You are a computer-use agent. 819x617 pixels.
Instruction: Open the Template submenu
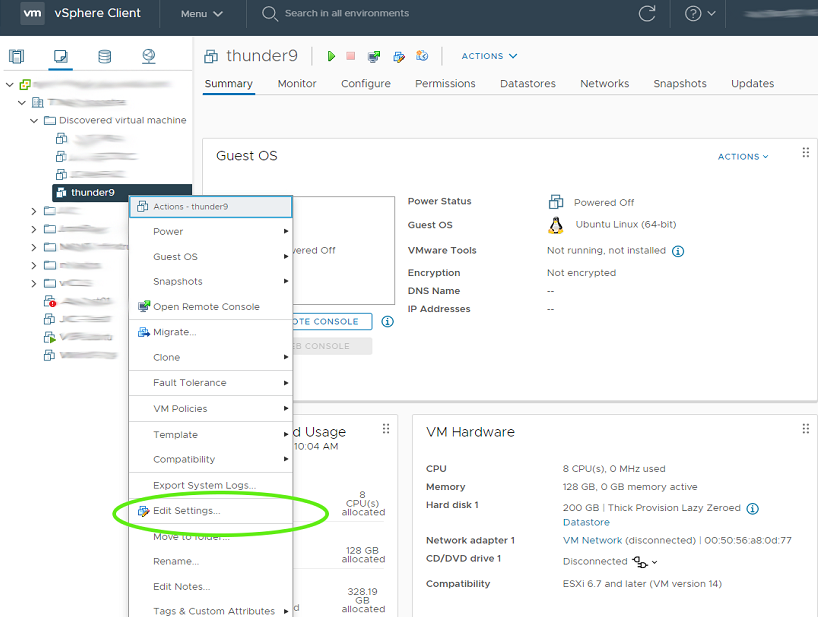[210, 435]
